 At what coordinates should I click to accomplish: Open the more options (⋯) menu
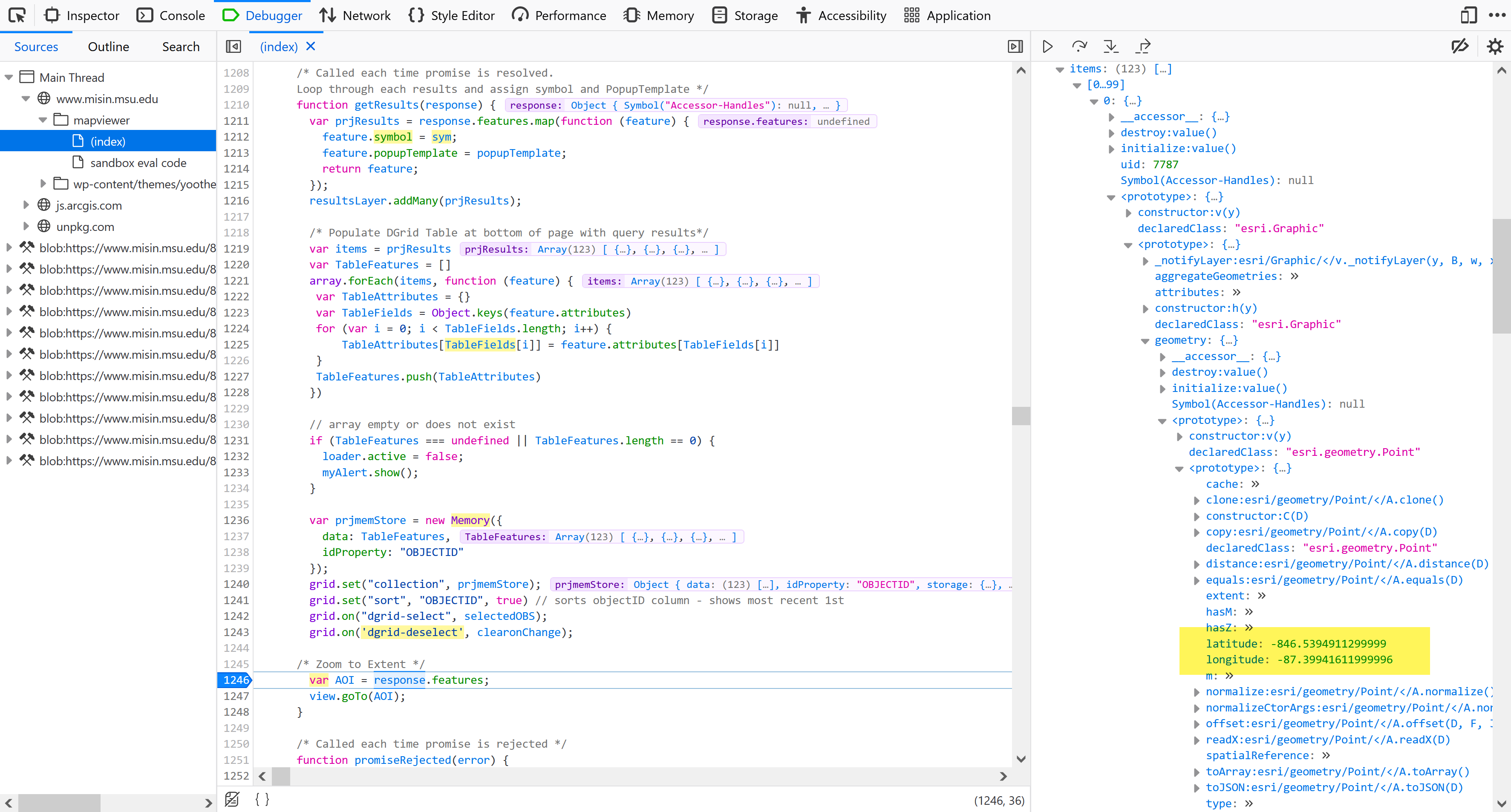(x=1497, y=15)
